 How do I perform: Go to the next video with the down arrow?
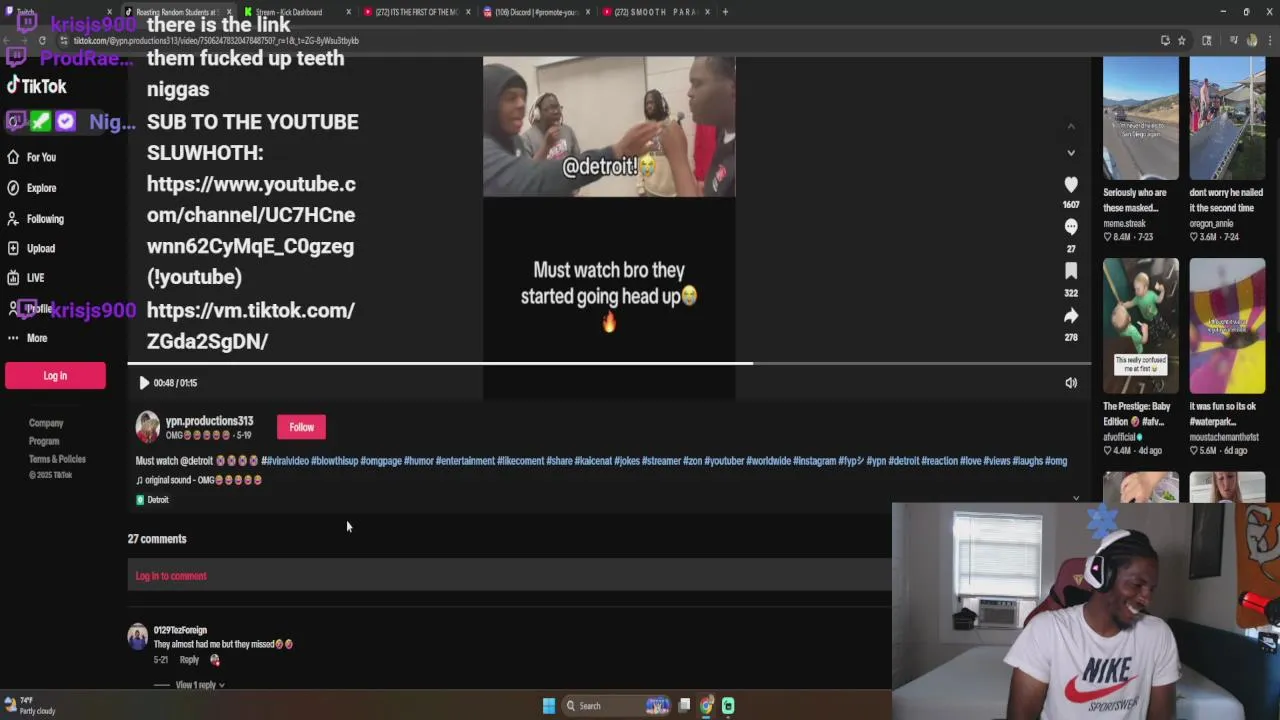(x=1071, y=152)
